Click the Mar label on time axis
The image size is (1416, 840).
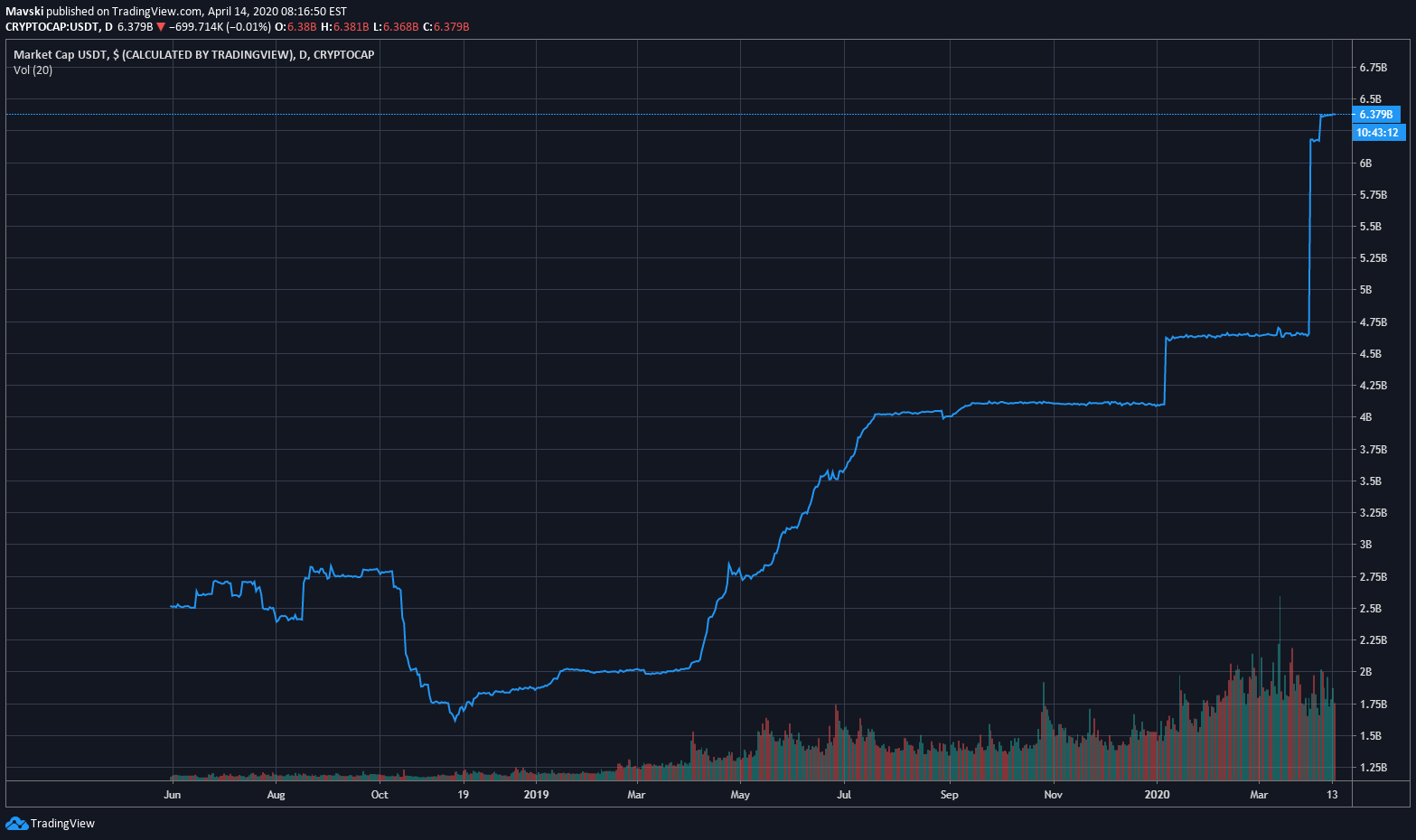[x=1261, y=795]
